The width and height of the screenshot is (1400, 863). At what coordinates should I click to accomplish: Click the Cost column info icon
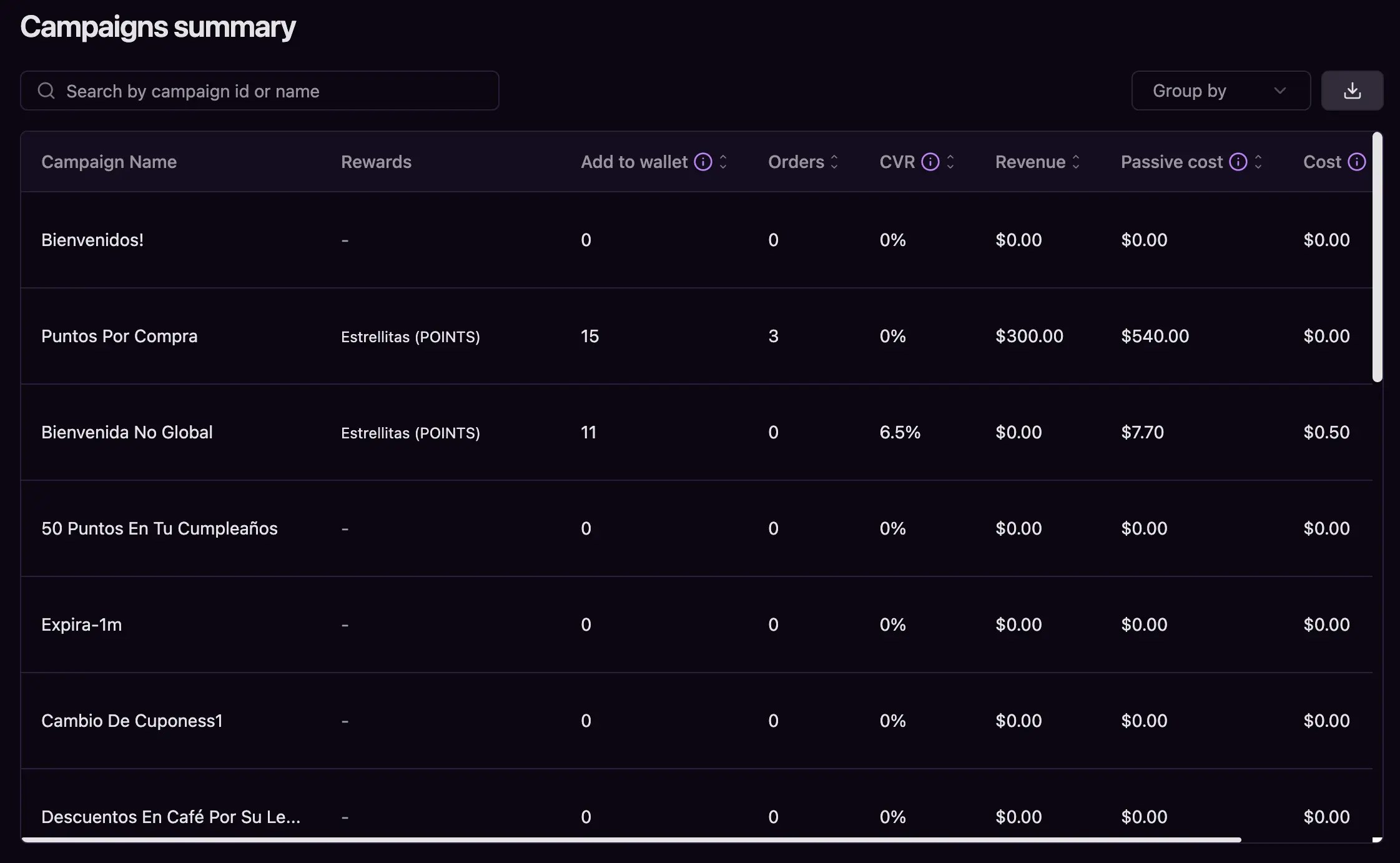point(1356,162)
